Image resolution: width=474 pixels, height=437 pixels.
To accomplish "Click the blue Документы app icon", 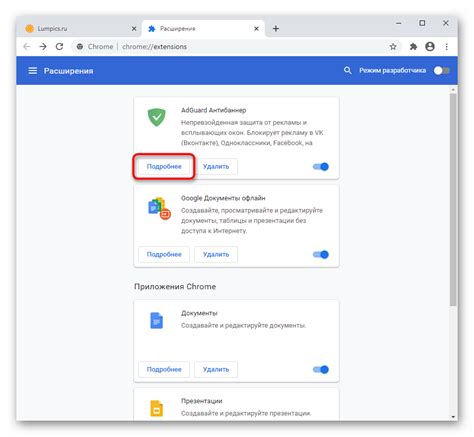I will click(x=156, y=320).
